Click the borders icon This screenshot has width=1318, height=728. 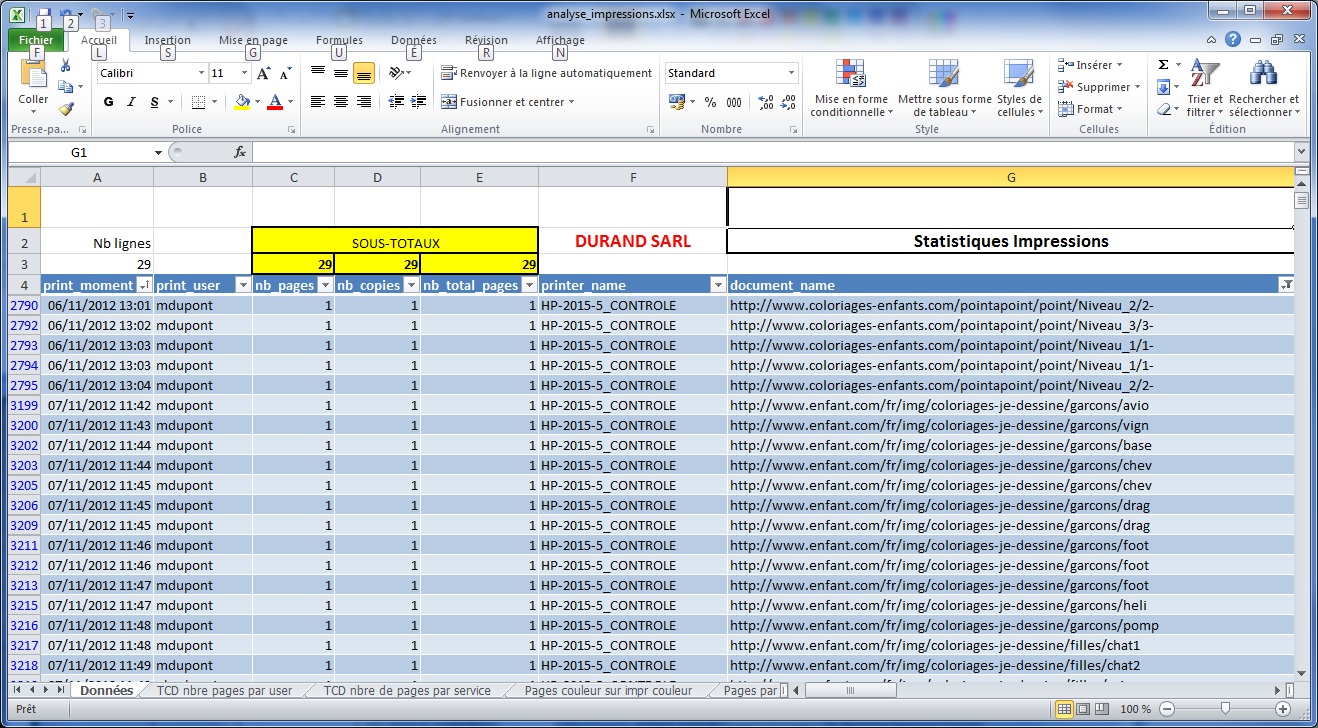pyautogui.click(x=198, y=102)
